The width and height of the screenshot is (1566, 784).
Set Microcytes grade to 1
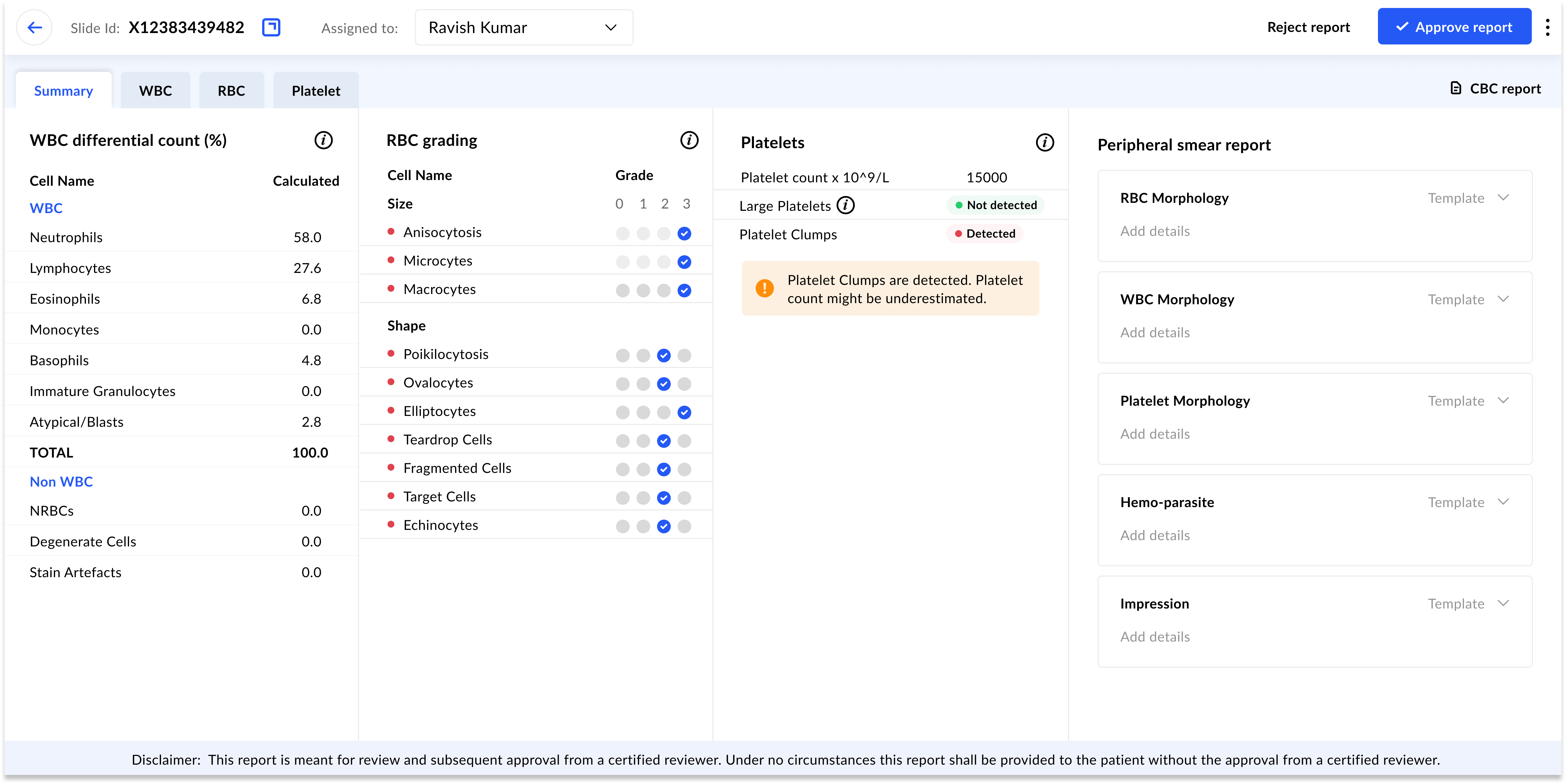tap(643, 262)
